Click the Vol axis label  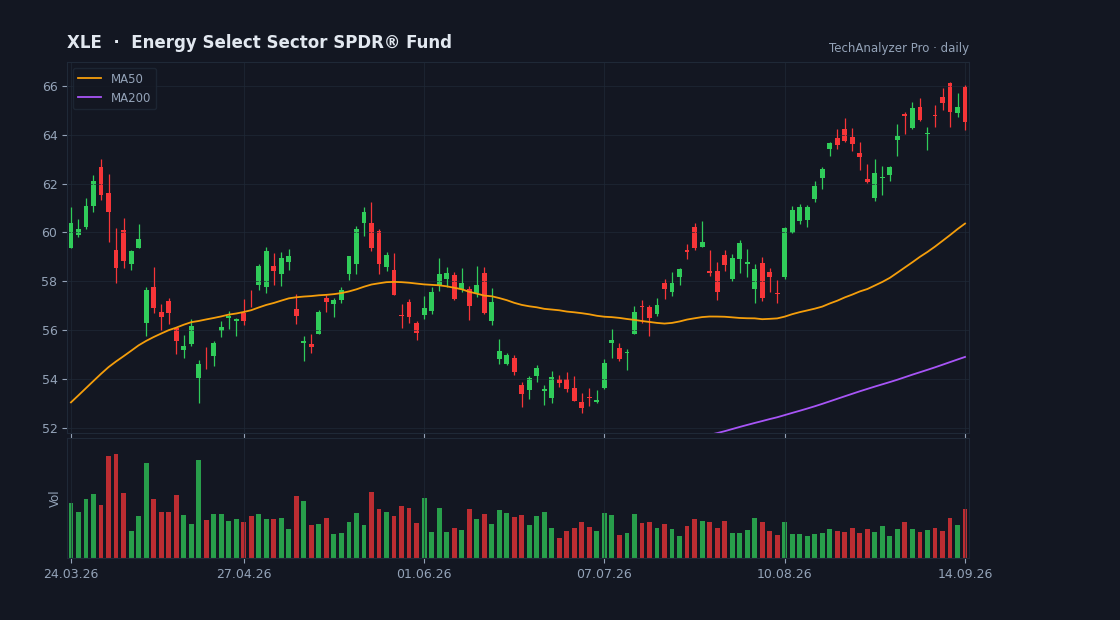(54, 499)
